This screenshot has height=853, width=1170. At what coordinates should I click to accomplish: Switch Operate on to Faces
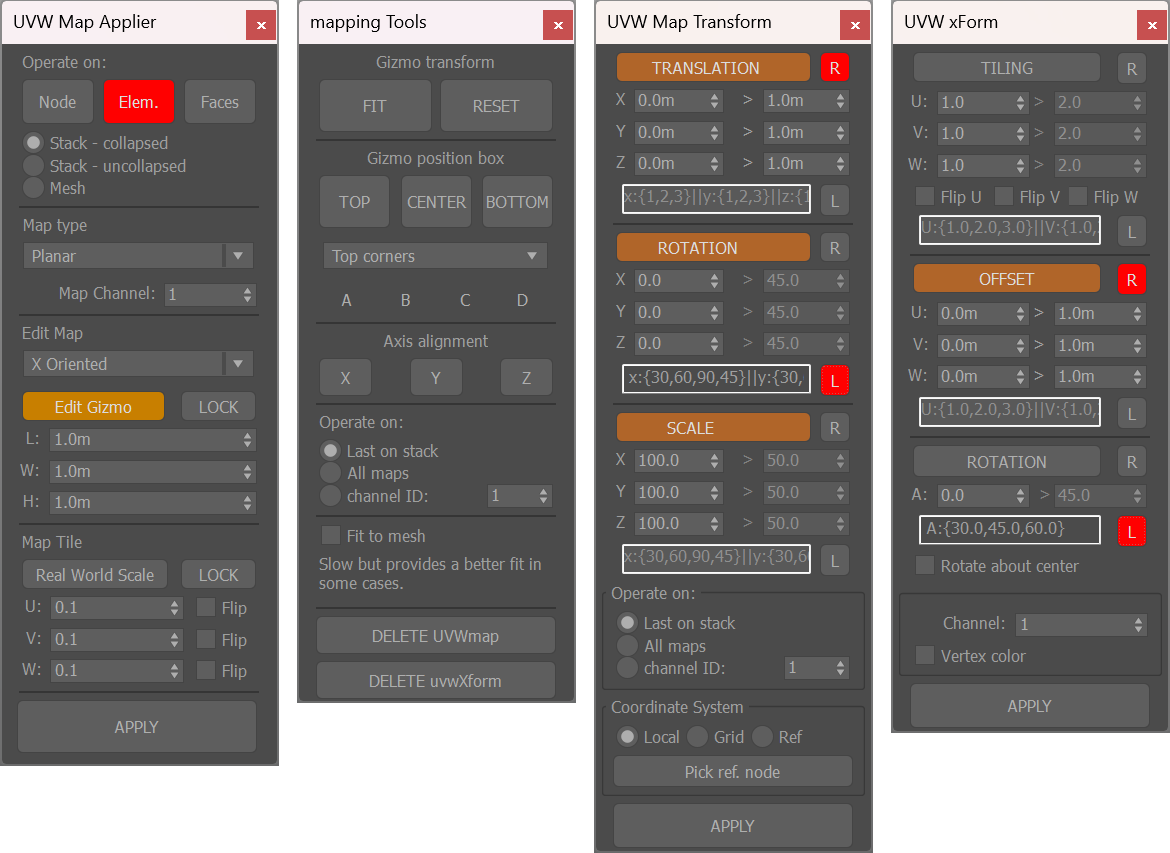[x=219, y=101]
